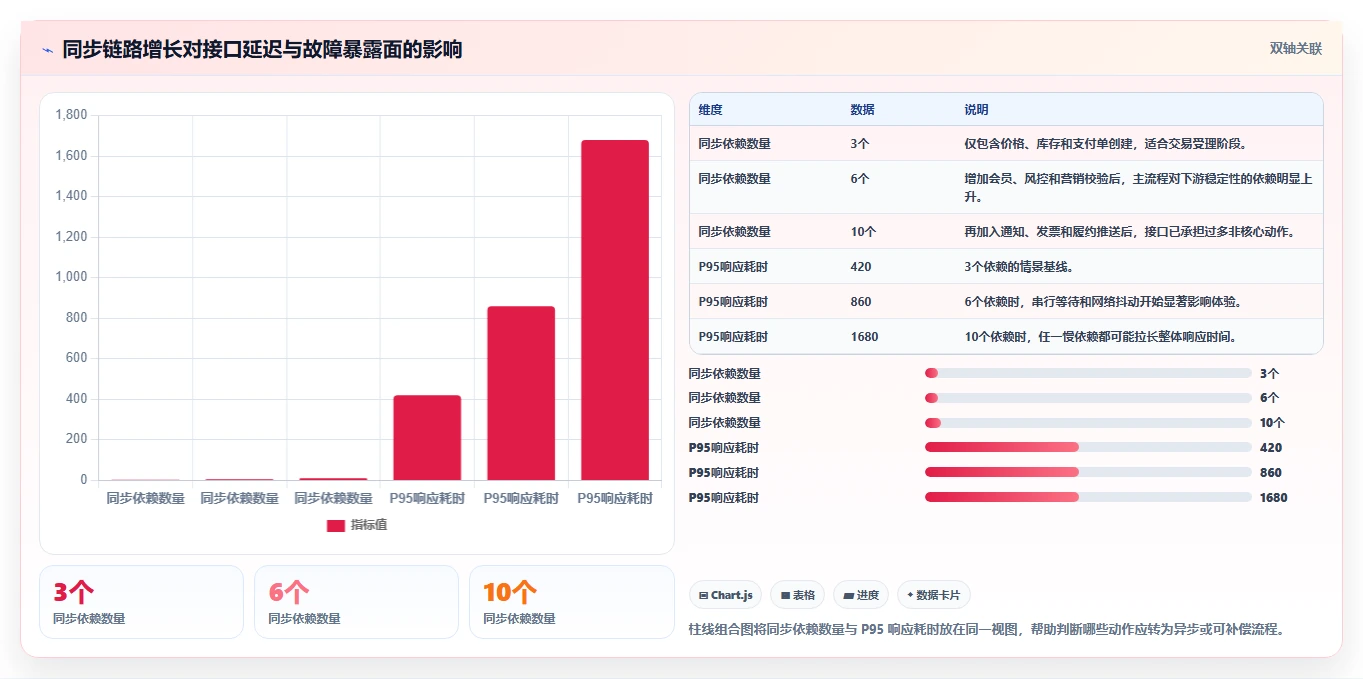Click the 1,800 y-axis tick label
The height and width of the screenshot is (679, 1363).
pyautogui.click(x=71, y=115)
